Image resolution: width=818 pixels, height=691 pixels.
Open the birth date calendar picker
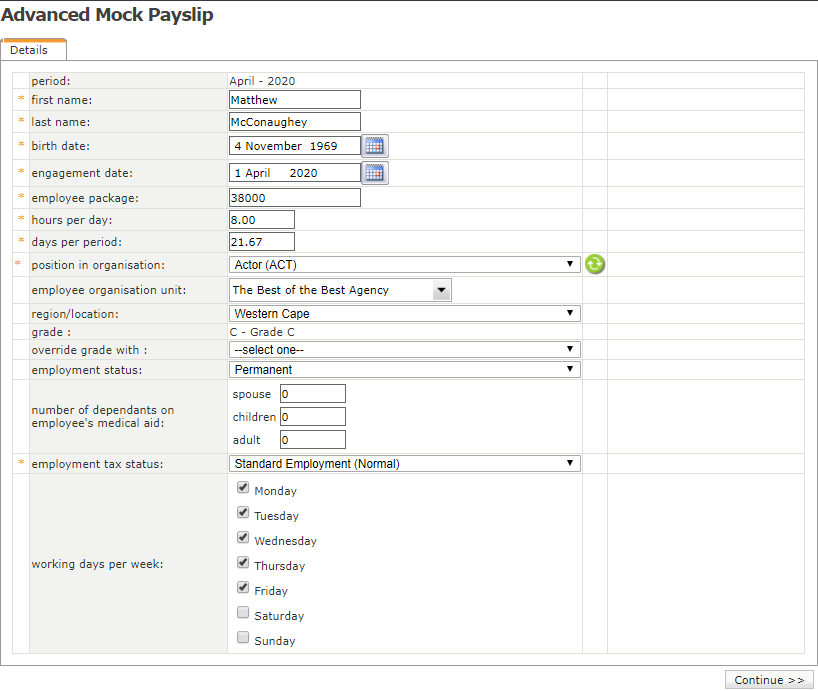pos(374,146)
